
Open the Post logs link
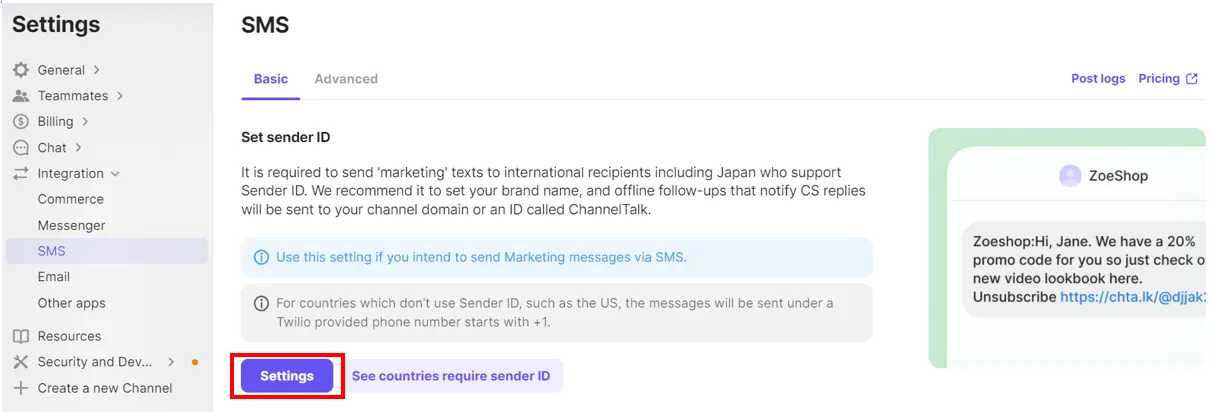pyautogui.click(x=1098, y=79)
